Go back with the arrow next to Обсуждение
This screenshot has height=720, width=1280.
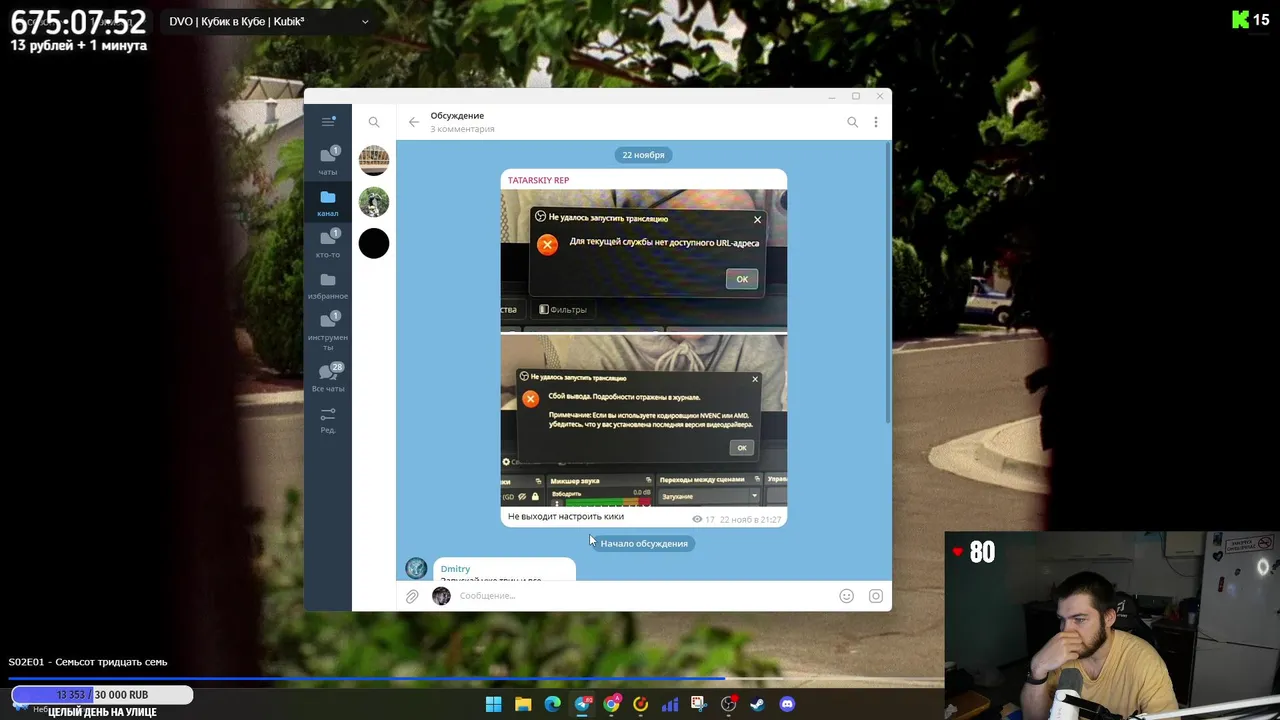click(414, 122)
